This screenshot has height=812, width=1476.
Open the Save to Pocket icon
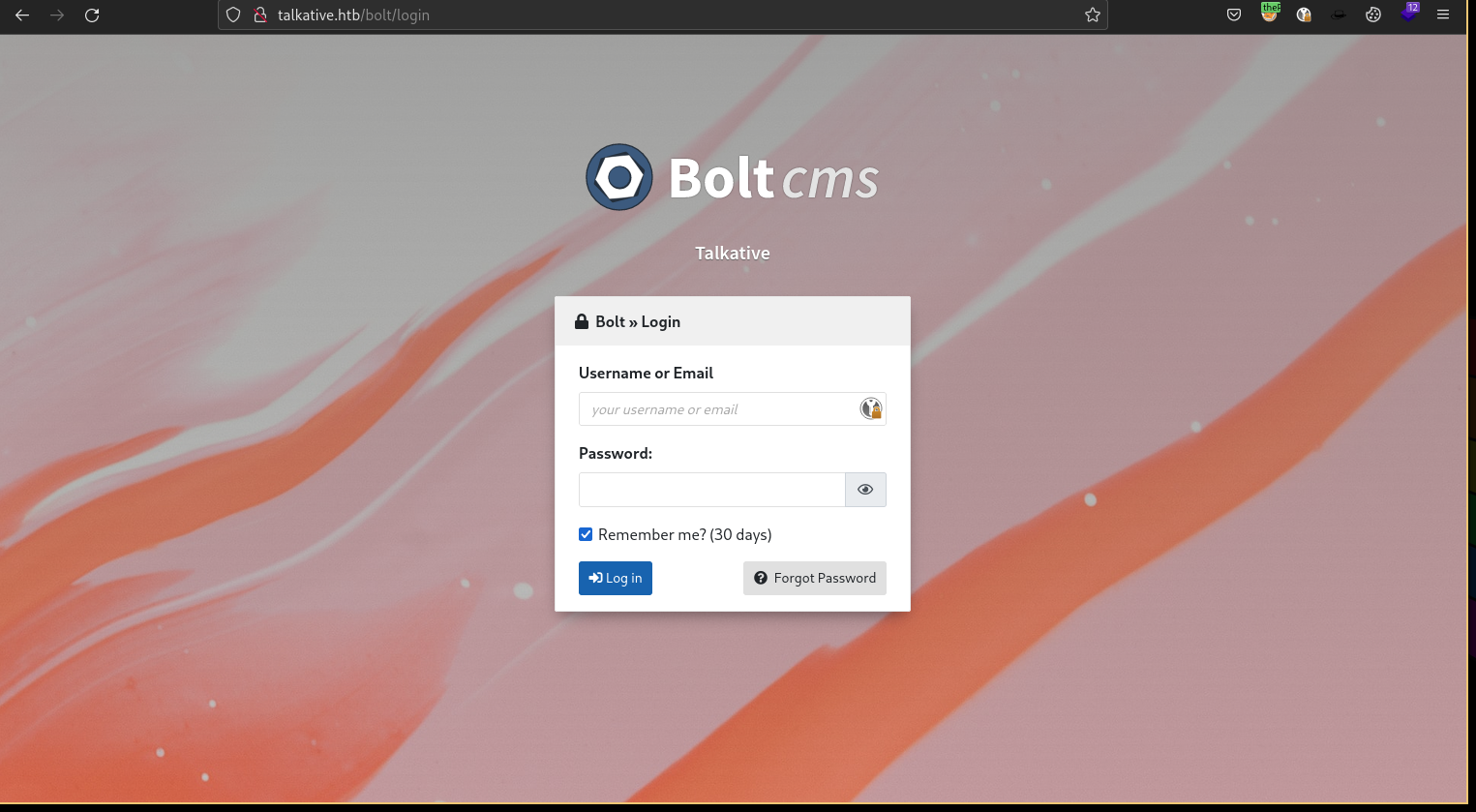(x=1234, y=15)
